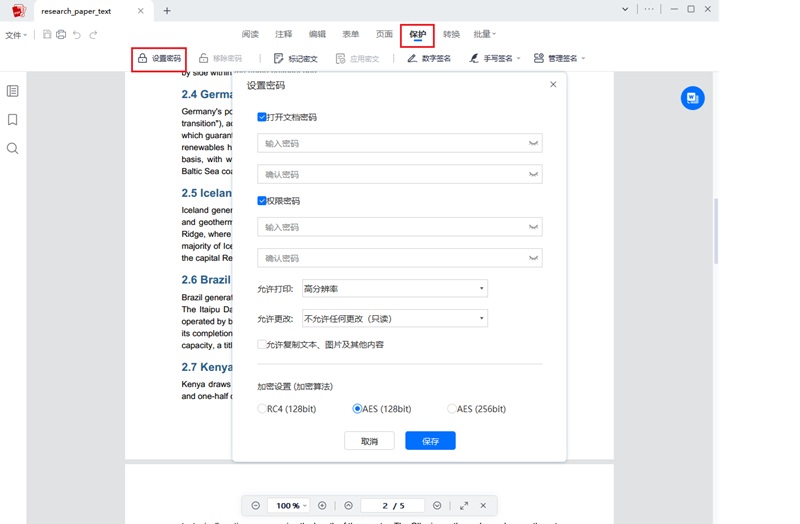Click the 标记密文 tool
Screen dimensions: 800x524
click(296, 58)
